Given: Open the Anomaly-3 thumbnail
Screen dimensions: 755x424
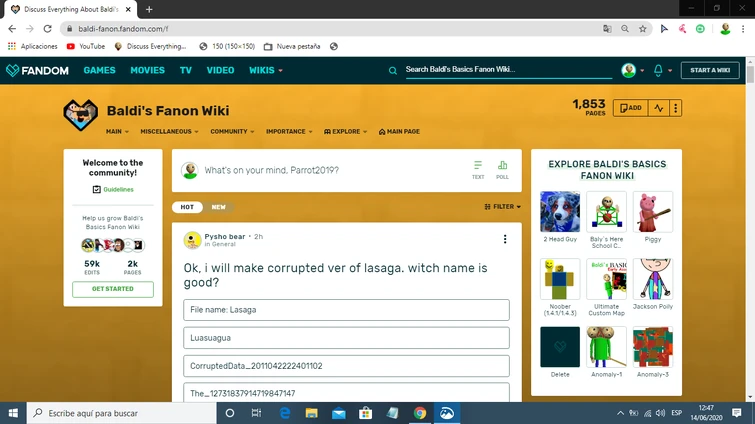Looking at the screenshot, I should click(x=652, y=347).
